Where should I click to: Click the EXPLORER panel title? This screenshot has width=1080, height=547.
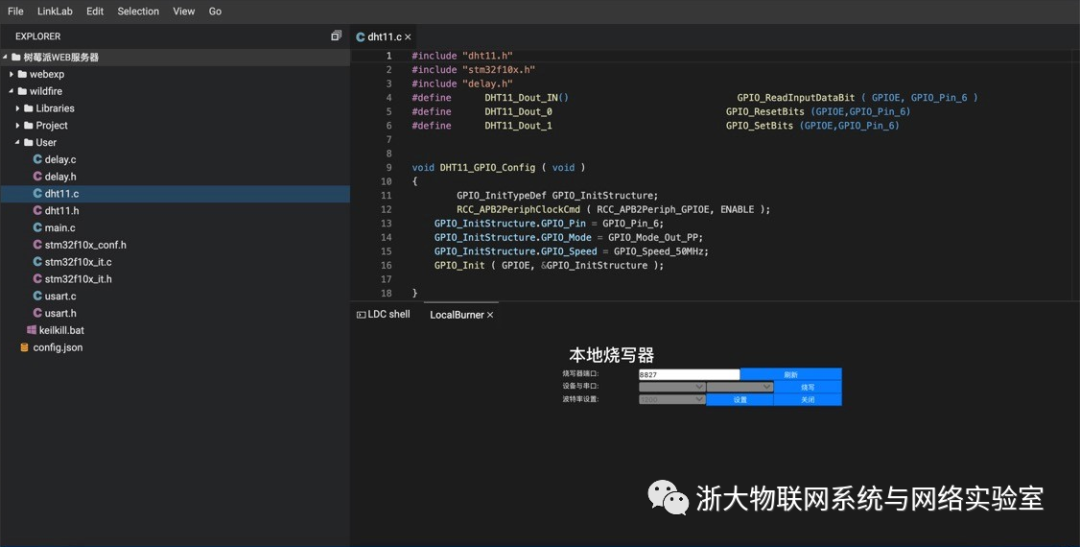(x=38, y=37)
